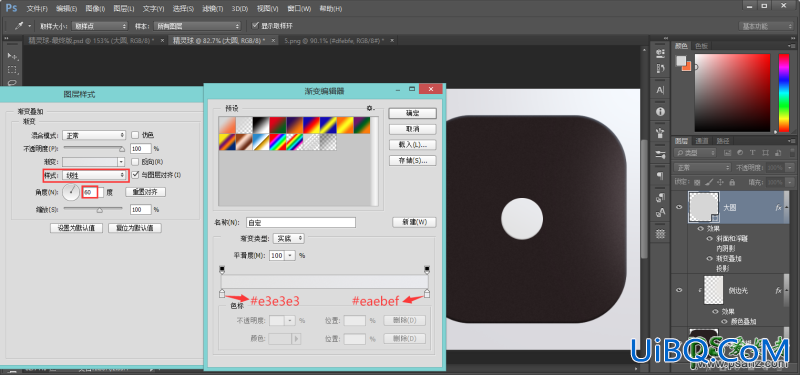Open the 图像(I) menu
Screen dimensions: 800x375
95,9
